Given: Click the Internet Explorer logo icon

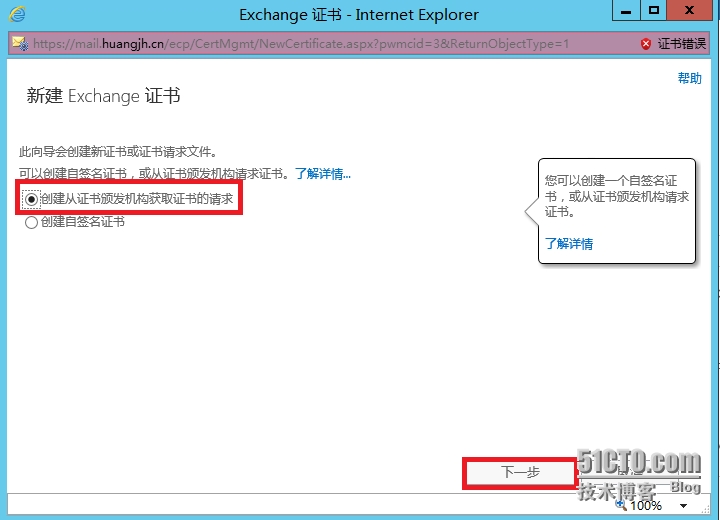Looking at the screenshot, I should 17,14.
